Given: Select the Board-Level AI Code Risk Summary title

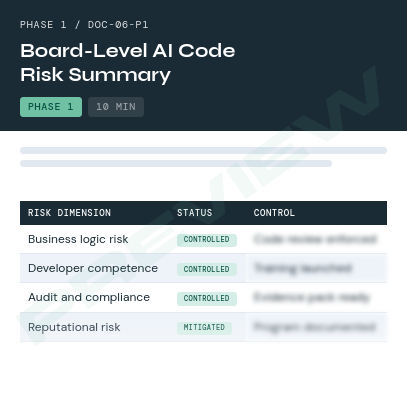Looking at the screenshot, I should tap(128, 62).
